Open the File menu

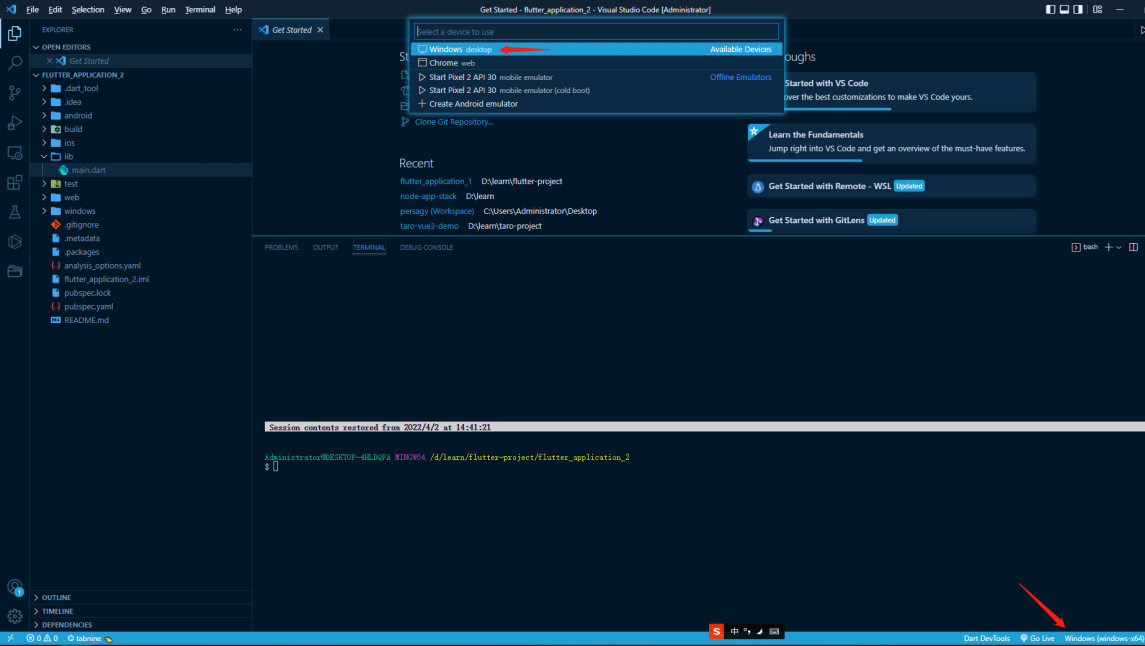tap(32, 9)
